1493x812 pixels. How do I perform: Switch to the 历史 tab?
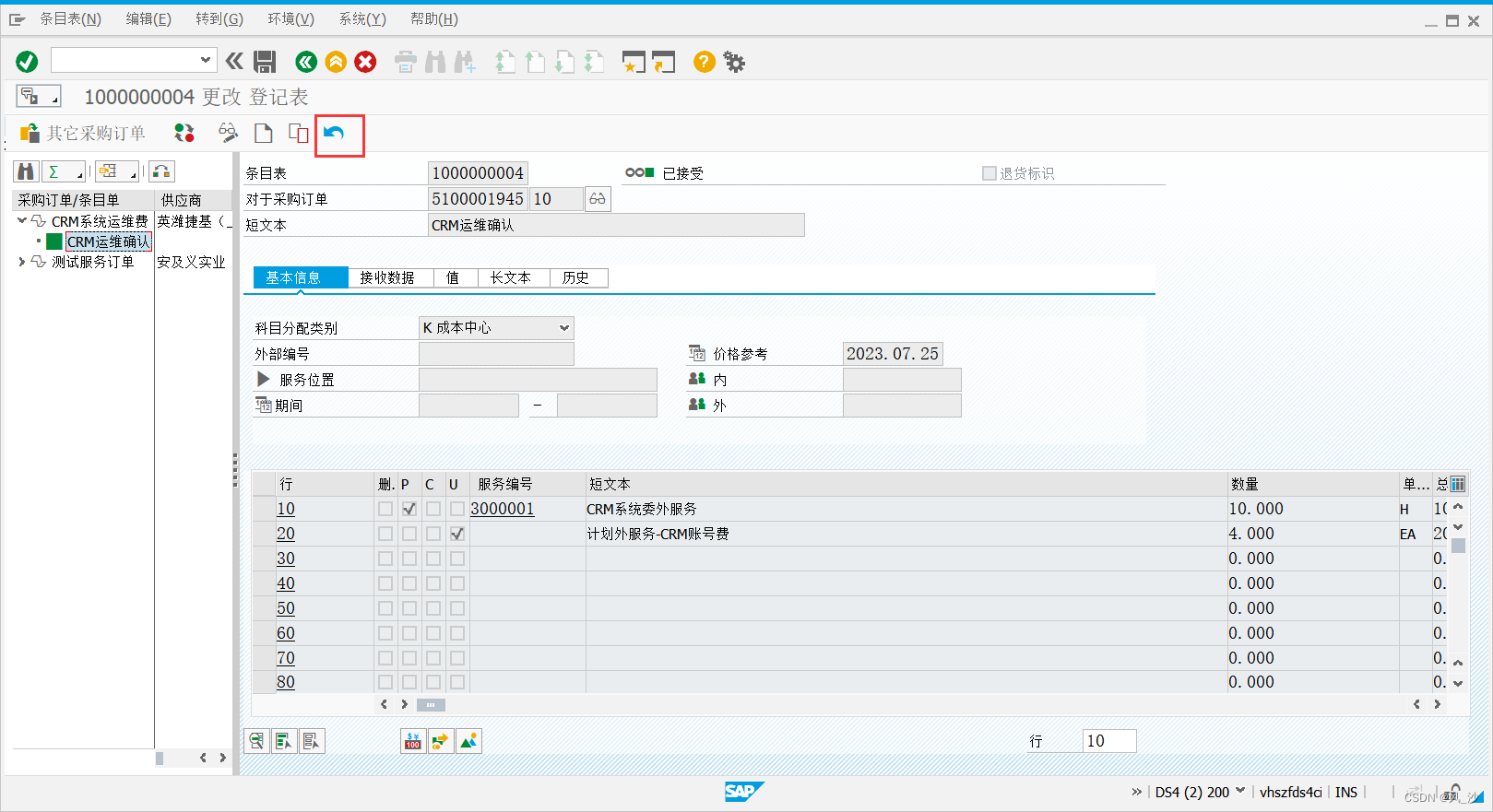point(578,277)
